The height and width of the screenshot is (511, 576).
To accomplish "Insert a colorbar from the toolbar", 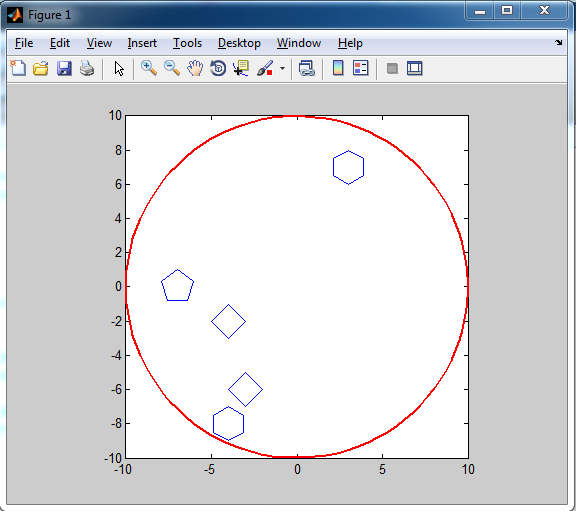I will [338, 68].
